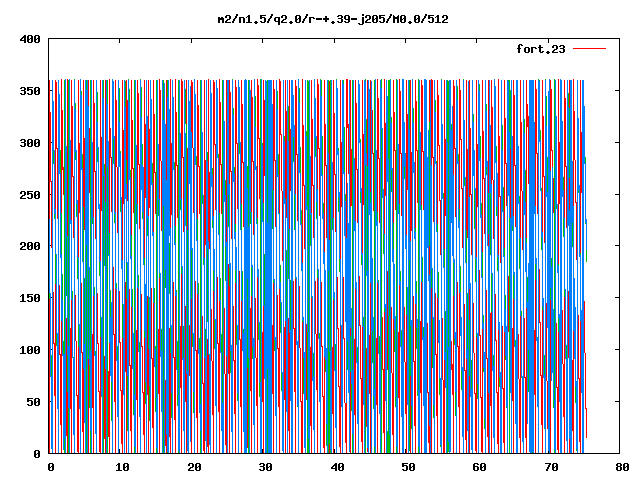Click the y-axis label 250
The width and height of the screenshot is (640, 480).
click(x=30, y=195)
